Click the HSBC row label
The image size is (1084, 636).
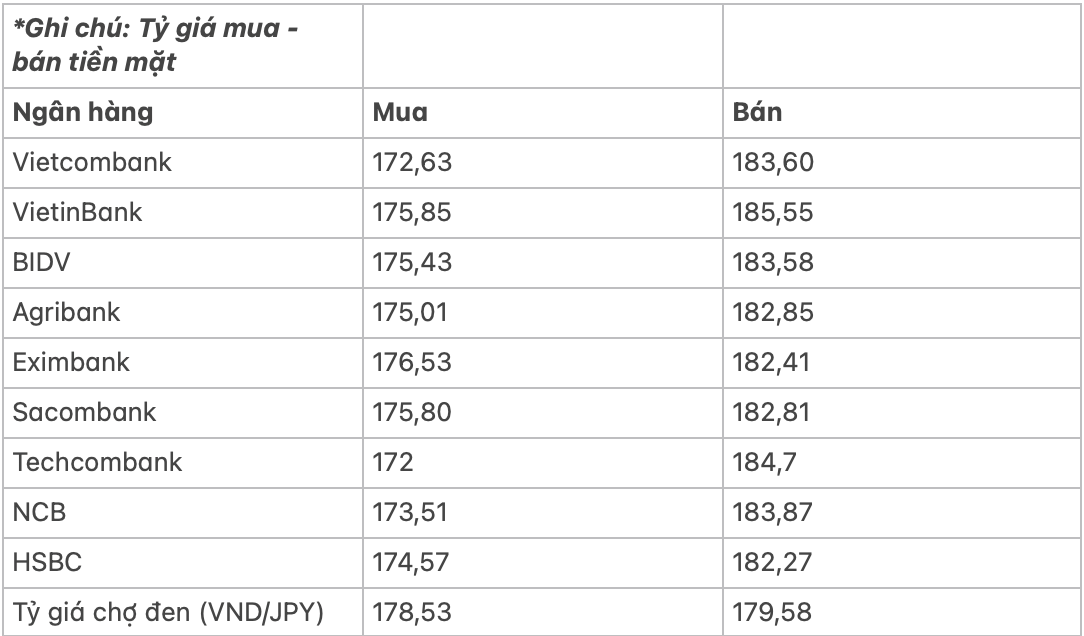point(47,563)
